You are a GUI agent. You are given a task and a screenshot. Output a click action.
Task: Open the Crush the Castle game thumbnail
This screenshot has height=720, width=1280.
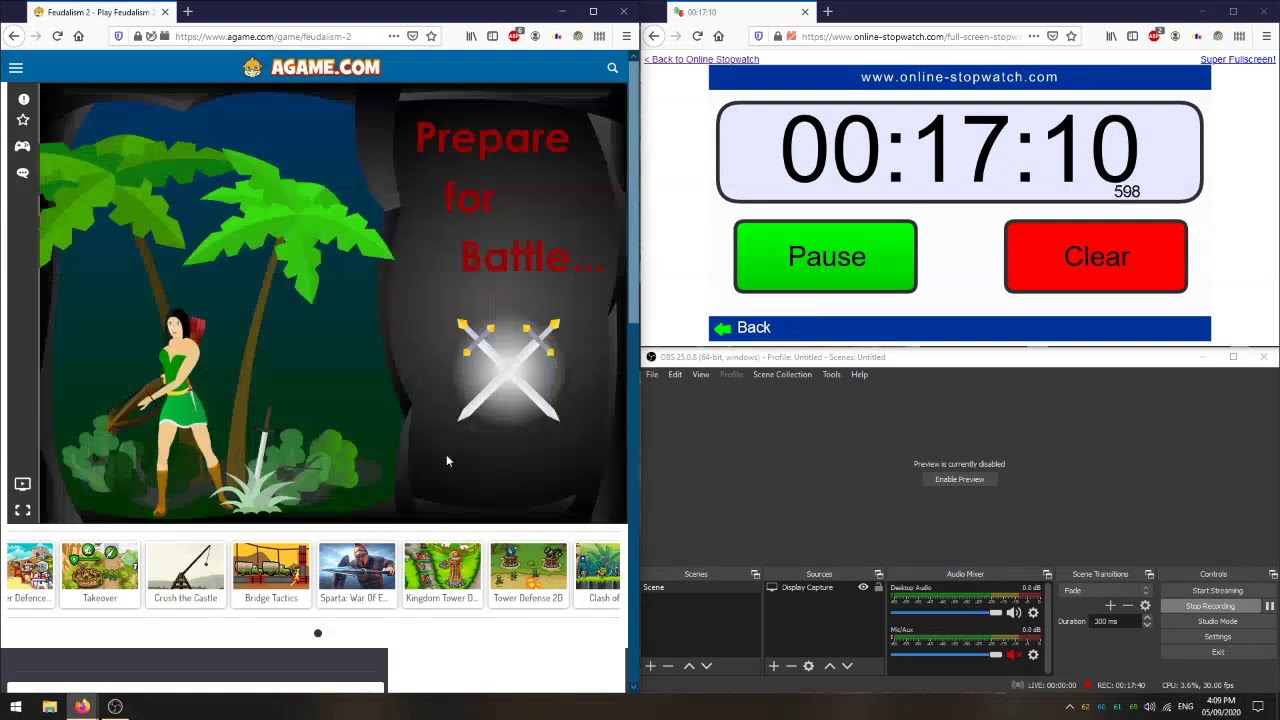point(185,574)
